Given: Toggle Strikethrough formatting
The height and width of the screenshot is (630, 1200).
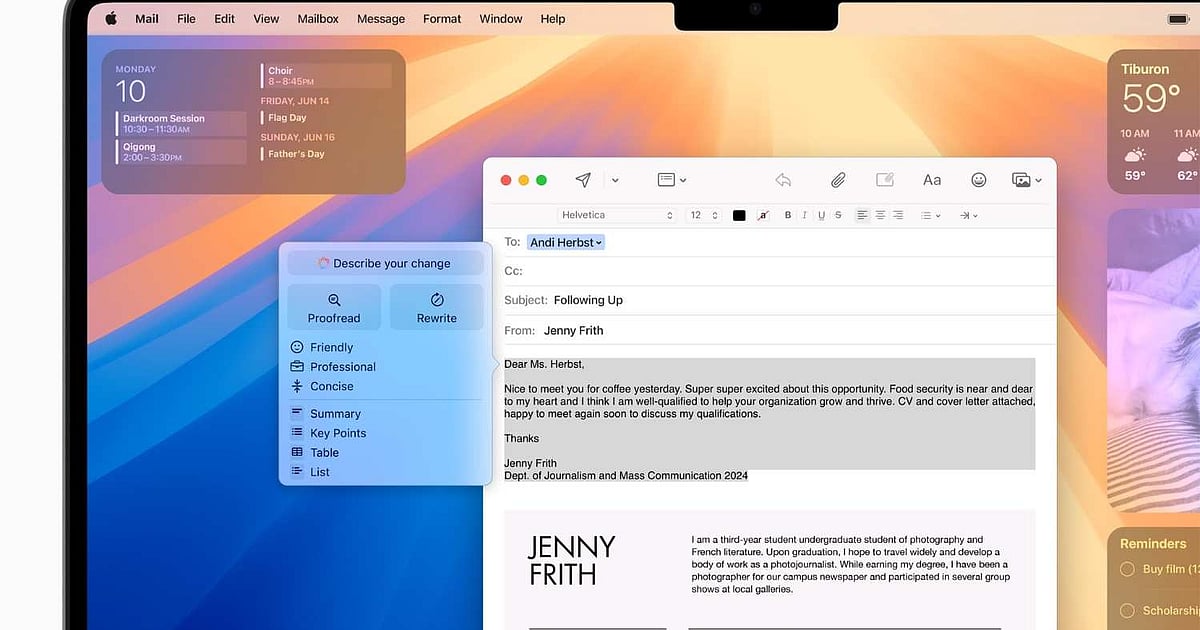Looking at the screenshot, I should click(837, 215).
